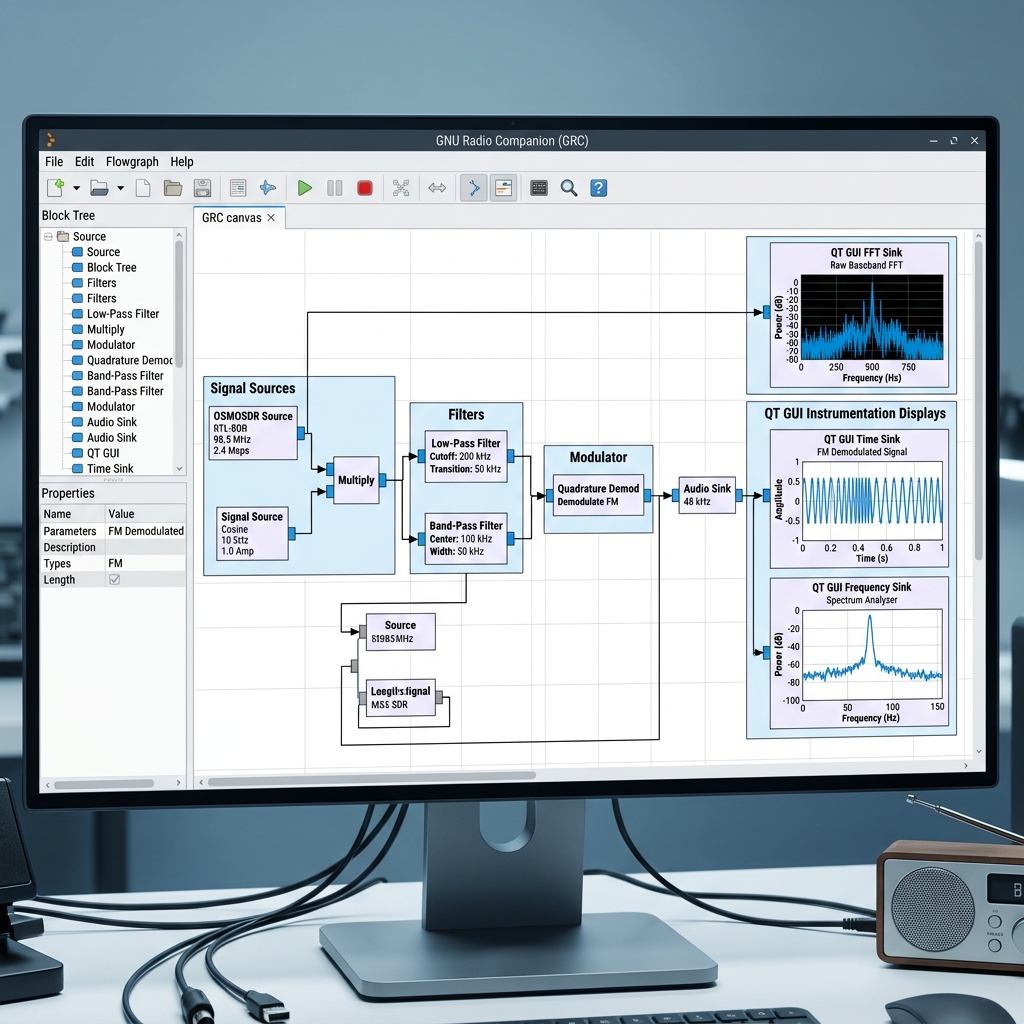Click the FM Demodulated value of Parameters
Screen dimensions: 1024x1024
tap(146, 531)
